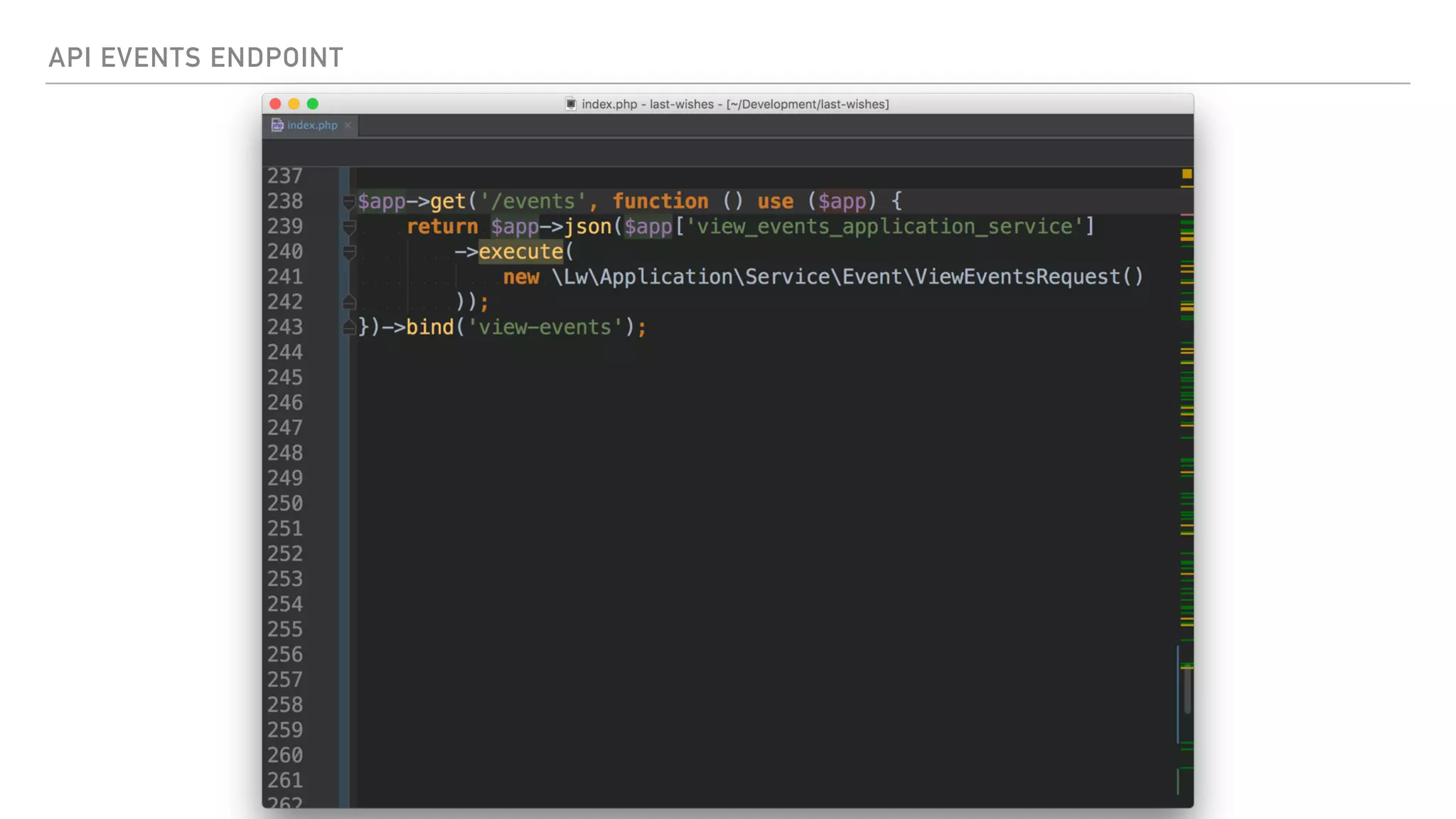Close the index.php tab
Viewport: 1456px width, 819px height.
pyautogui.click(x=348, y=125)
